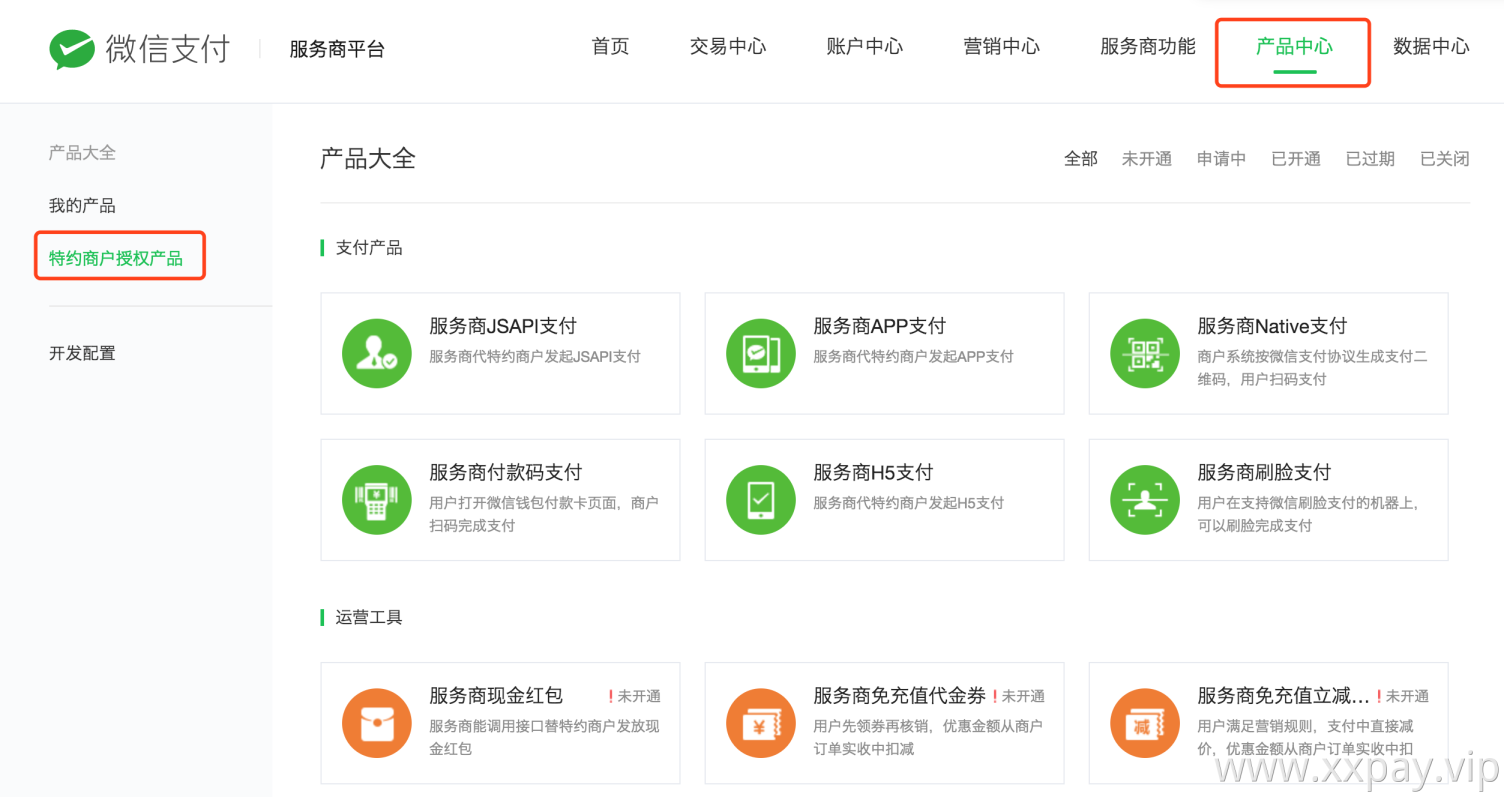Show only 已开通 products

1296,159
